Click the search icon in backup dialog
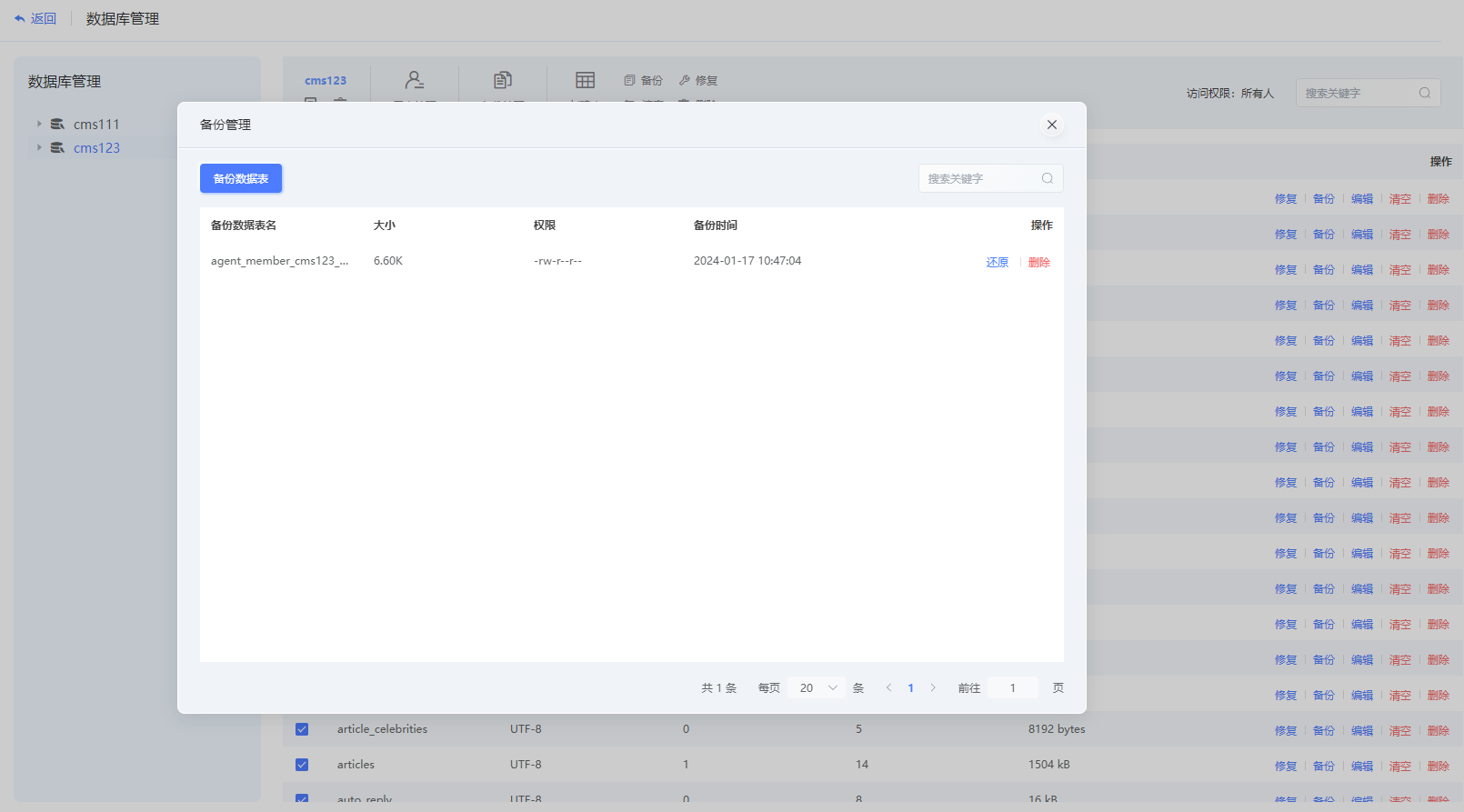Screen dimensions: 1464x812 tap(1048, 178)
